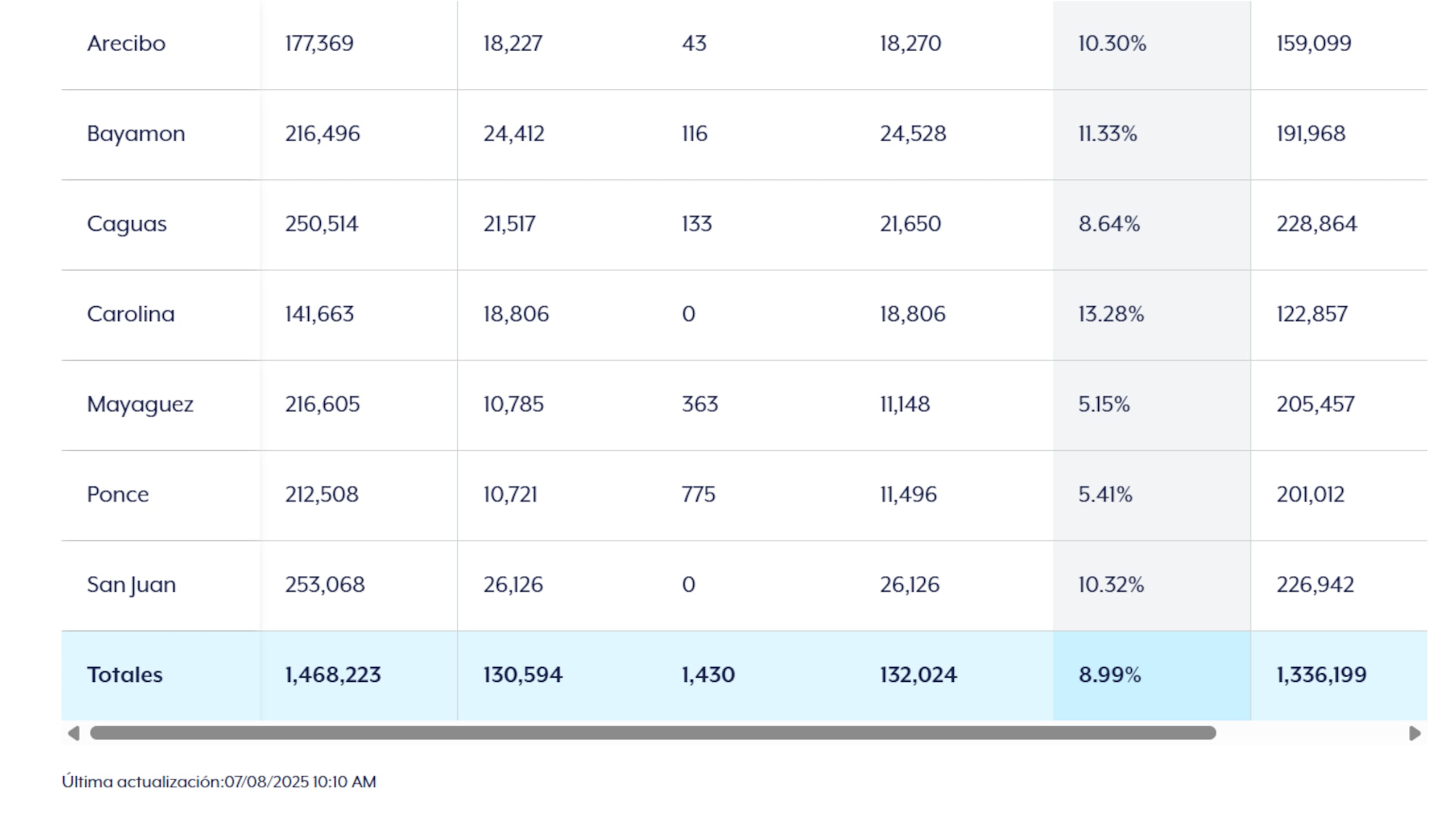
Task: Click the Carolina region name
Action: (131, 314)
